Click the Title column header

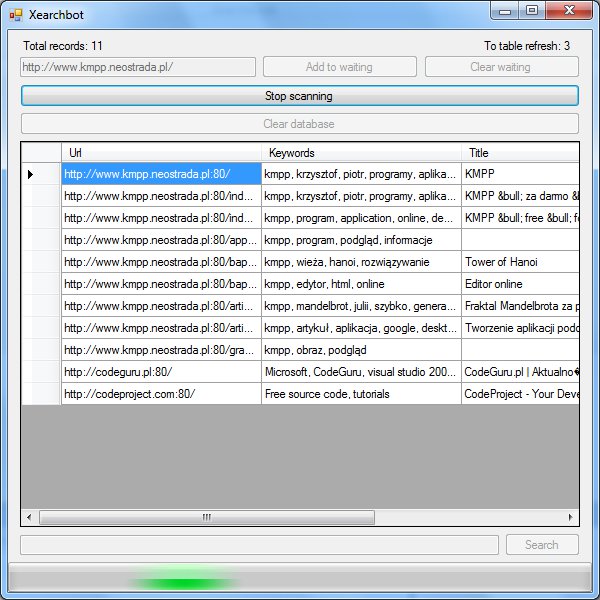point(519,153)
